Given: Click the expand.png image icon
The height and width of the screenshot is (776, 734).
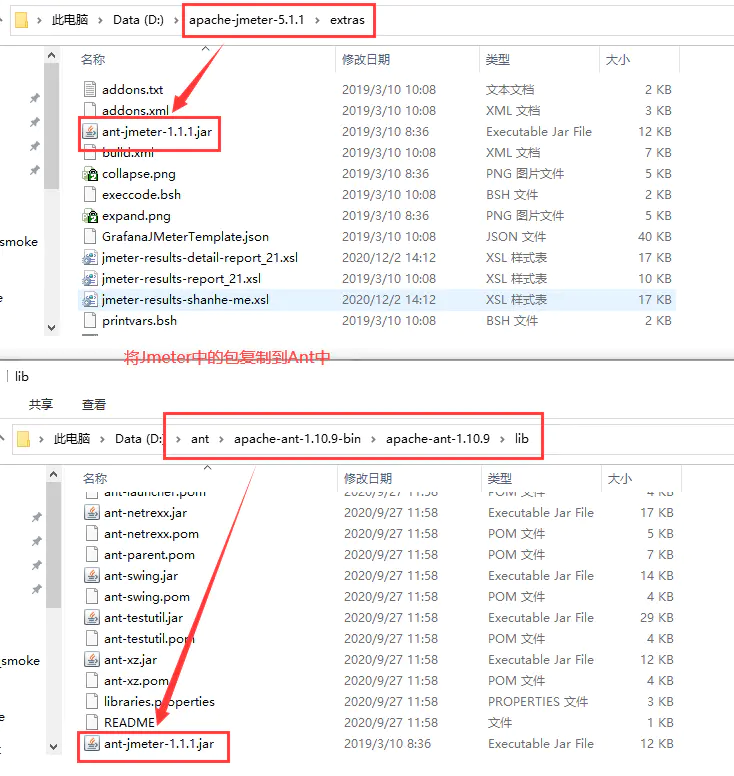Looking at the screenshot, I should point(90,216).
